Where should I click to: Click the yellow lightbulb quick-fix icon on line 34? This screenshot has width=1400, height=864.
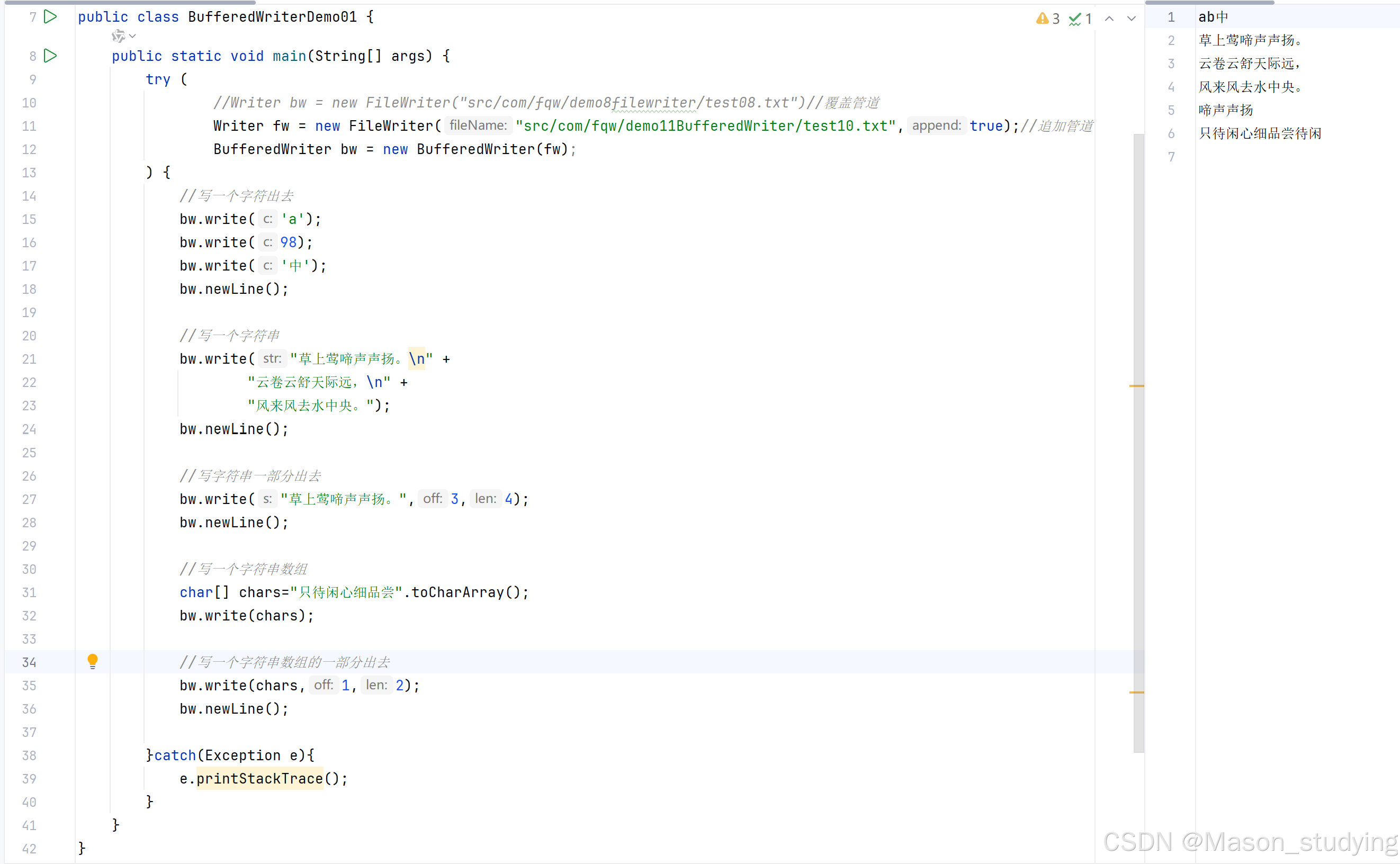93,661
